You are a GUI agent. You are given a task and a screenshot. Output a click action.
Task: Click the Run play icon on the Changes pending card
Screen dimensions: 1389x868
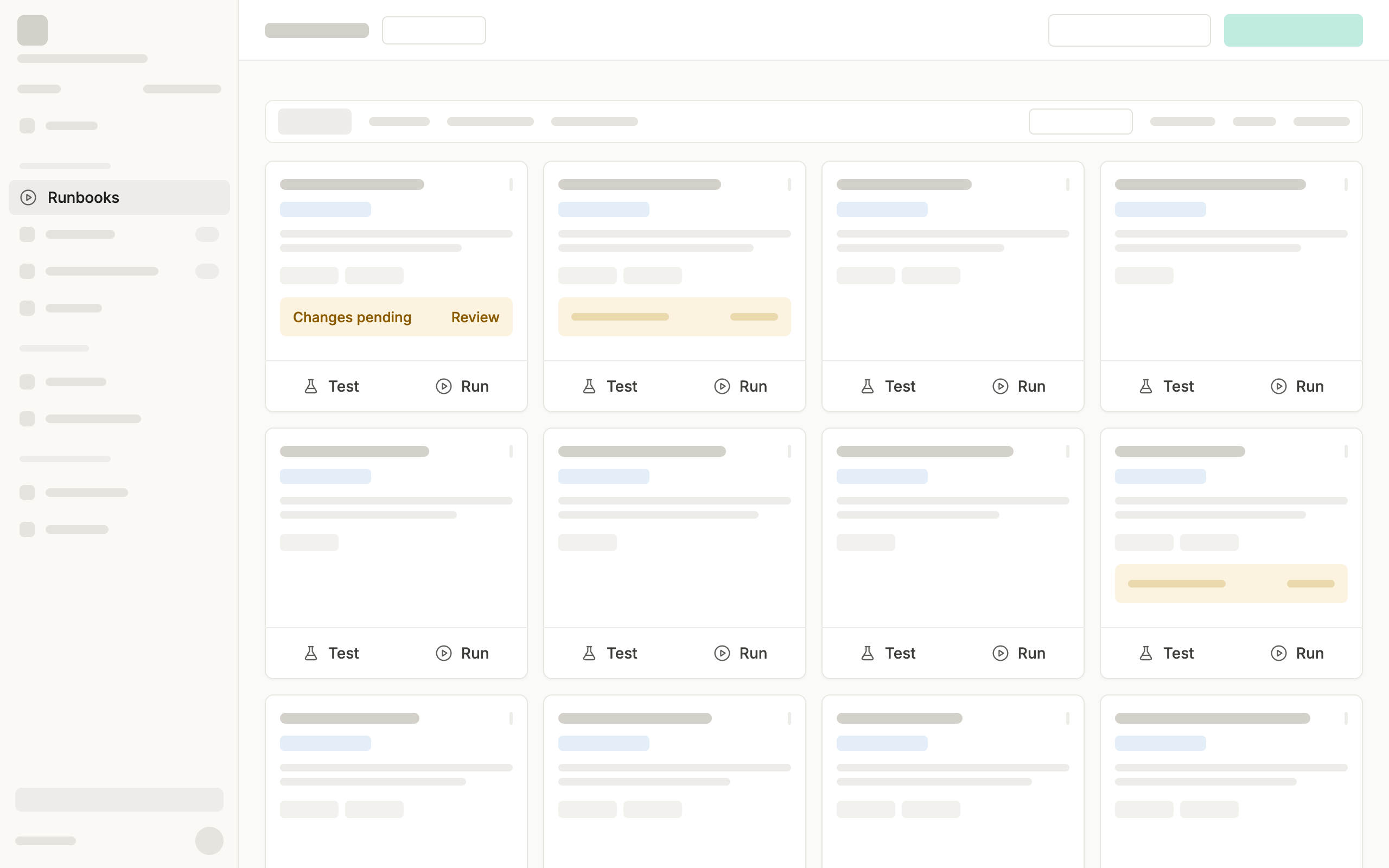pyautogui.click(x=443, y=386)
